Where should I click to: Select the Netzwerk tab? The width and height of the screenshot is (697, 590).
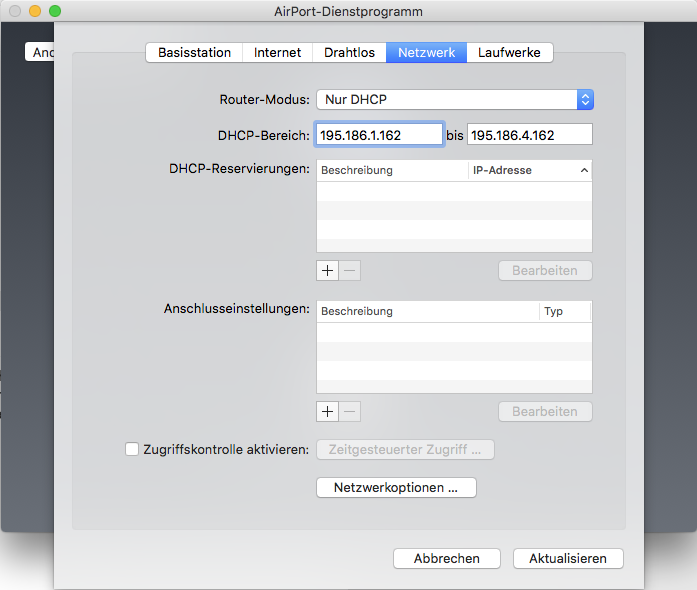426,52
